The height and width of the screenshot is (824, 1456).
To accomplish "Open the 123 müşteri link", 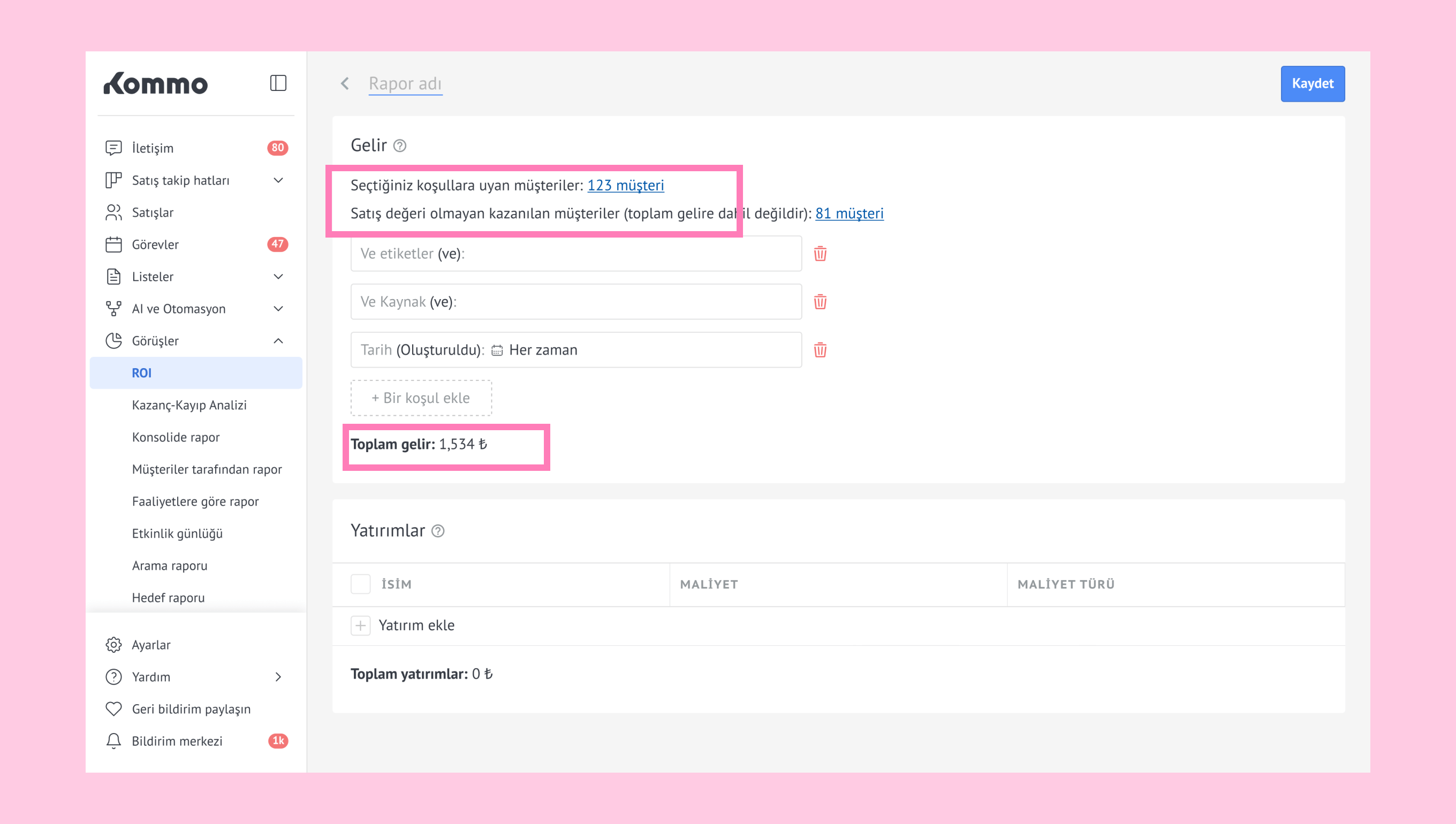I will click(x=626, y=185).
